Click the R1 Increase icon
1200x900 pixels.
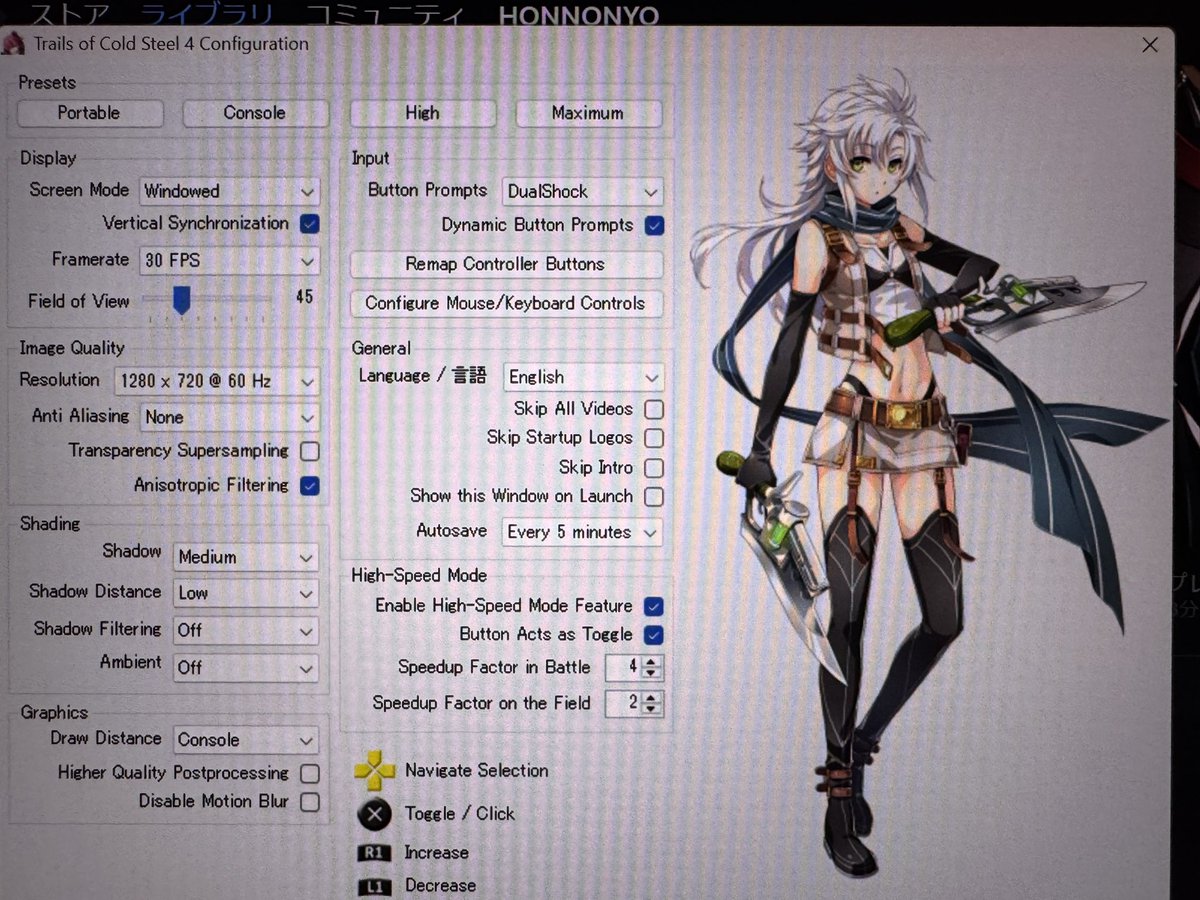click(374, 853)
